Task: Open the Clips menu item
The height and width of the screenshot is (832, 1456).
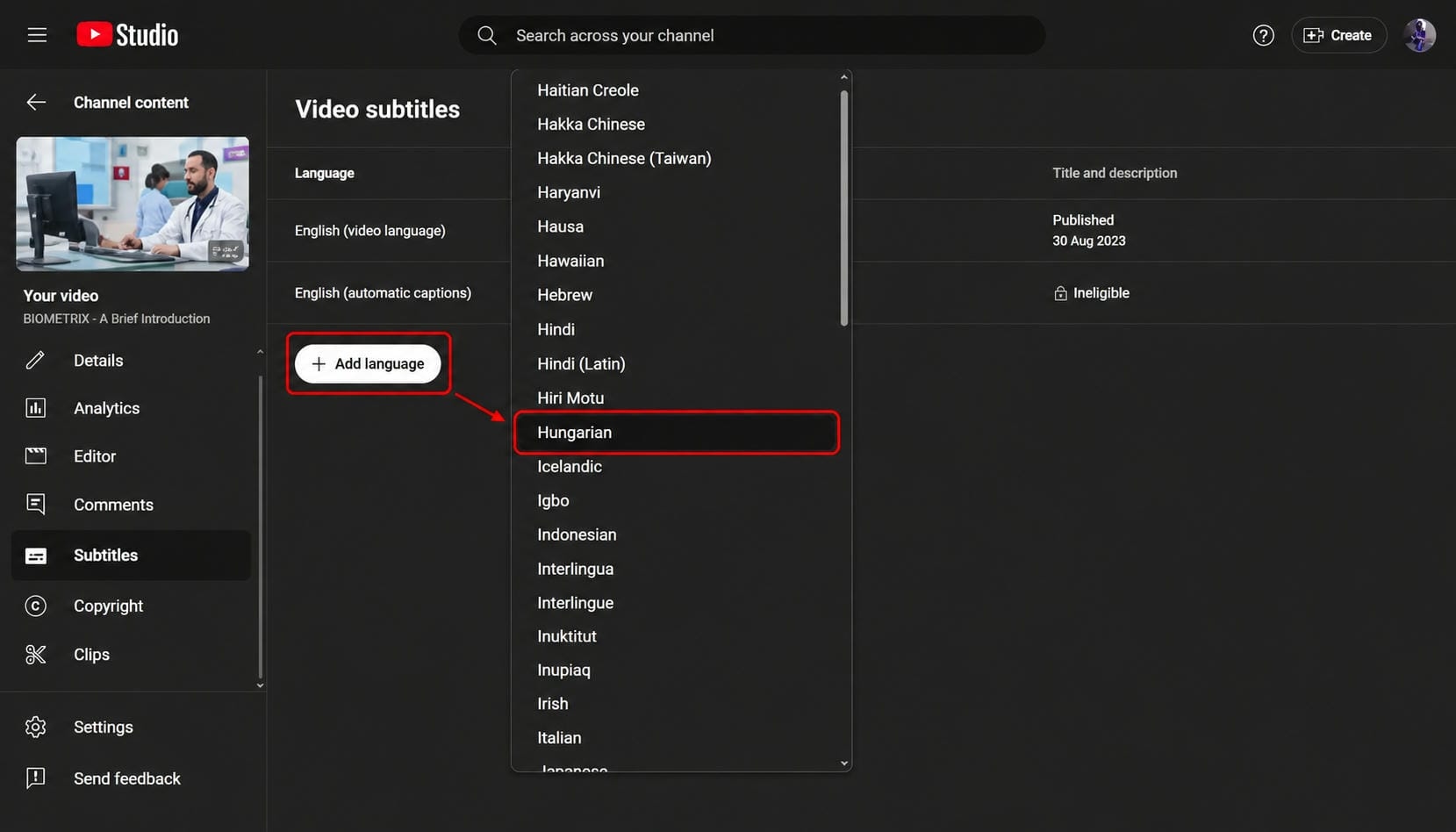Action: pyautogui.click(x=132, y=655)
